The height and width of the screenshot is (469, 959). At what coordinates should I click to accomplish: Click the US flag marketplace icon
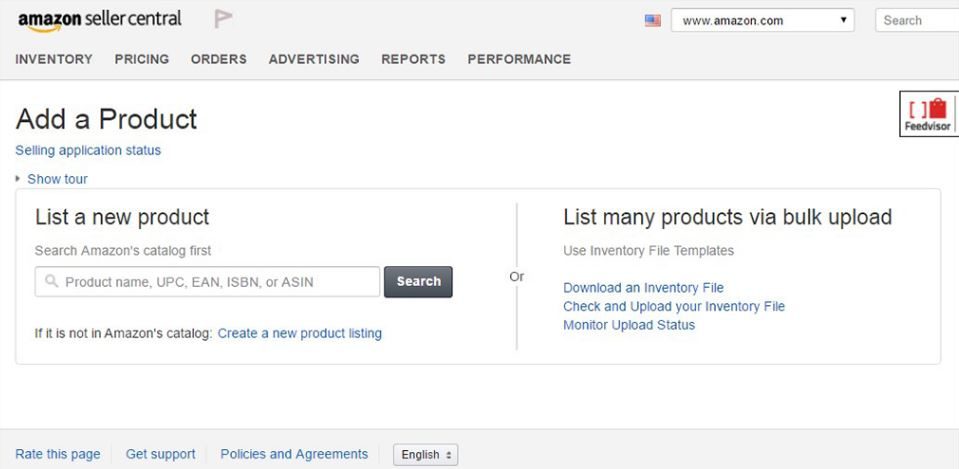pos(653,20)
